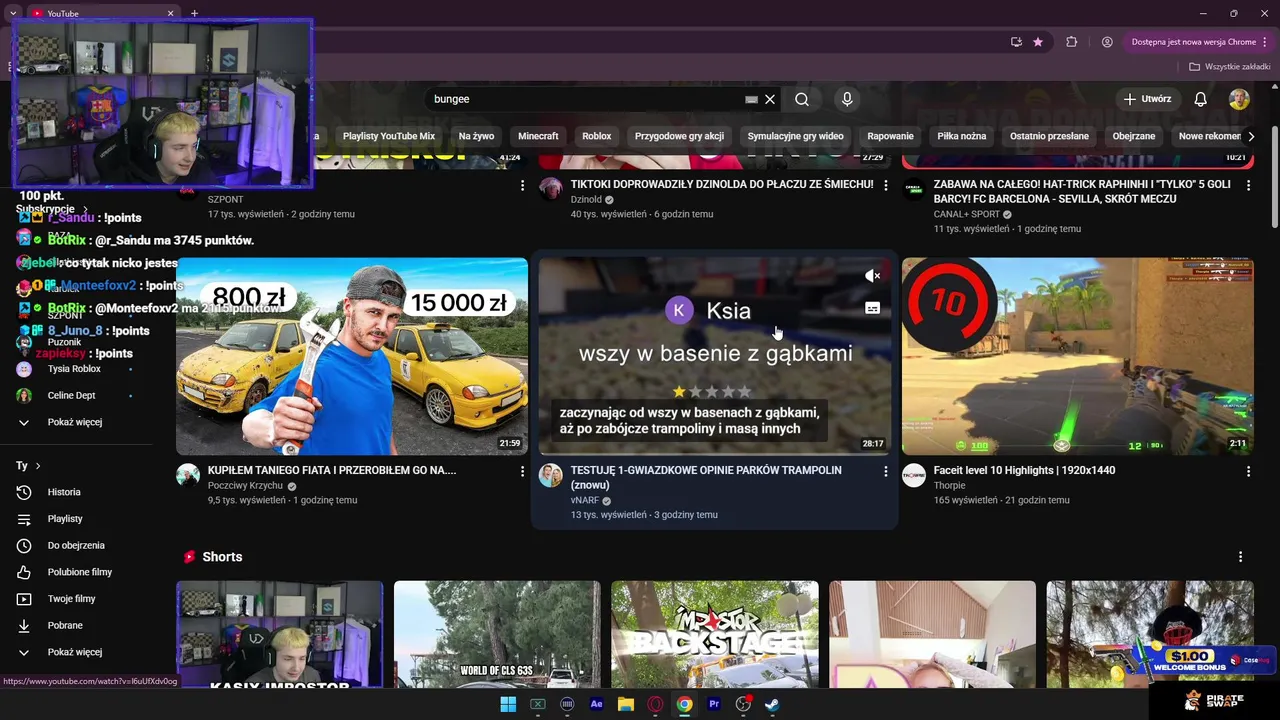Open options for the Fiat video
The image size is (1280, 720).
pos(522,471)
